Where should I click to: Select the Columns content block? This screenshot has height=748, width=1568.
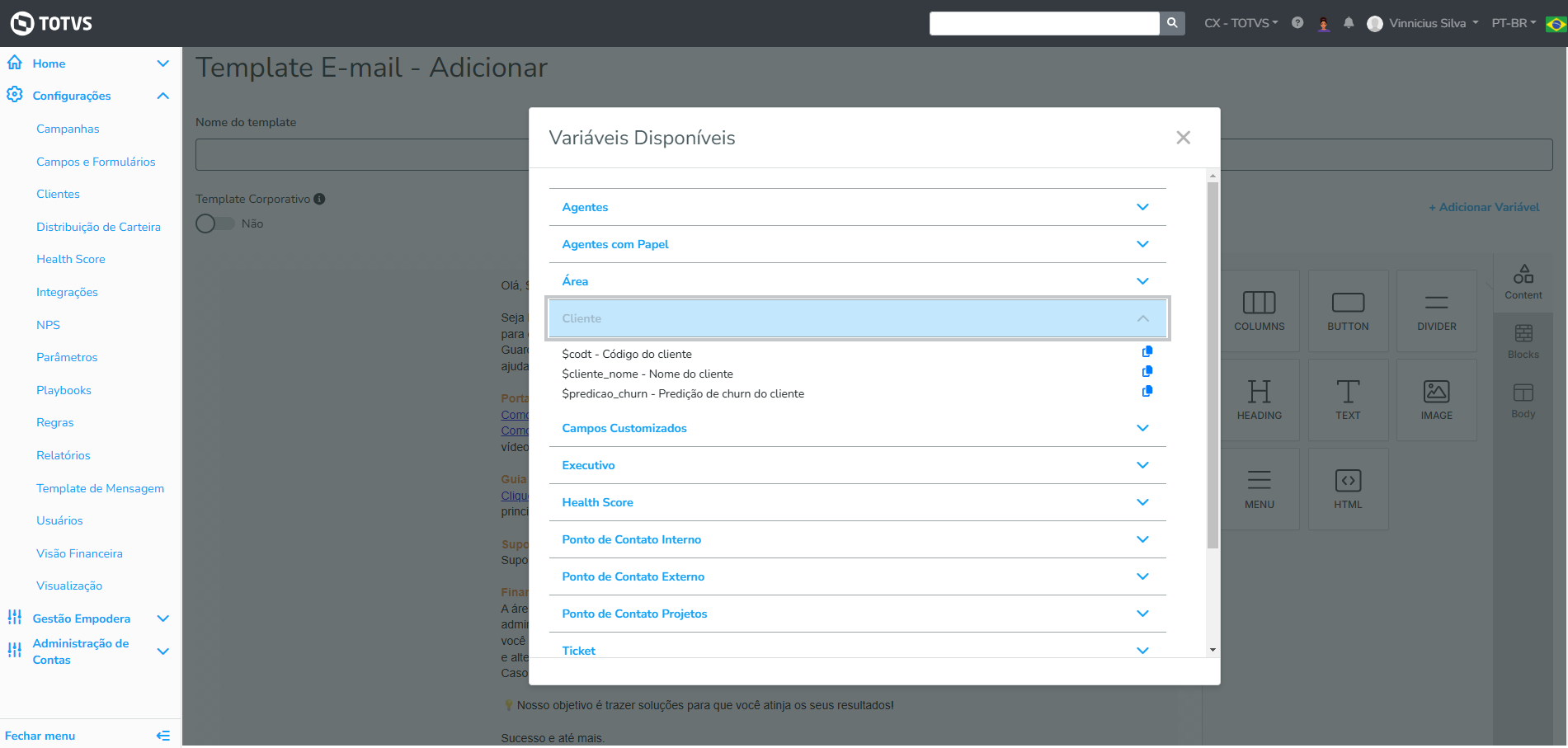pos(1260,311)
